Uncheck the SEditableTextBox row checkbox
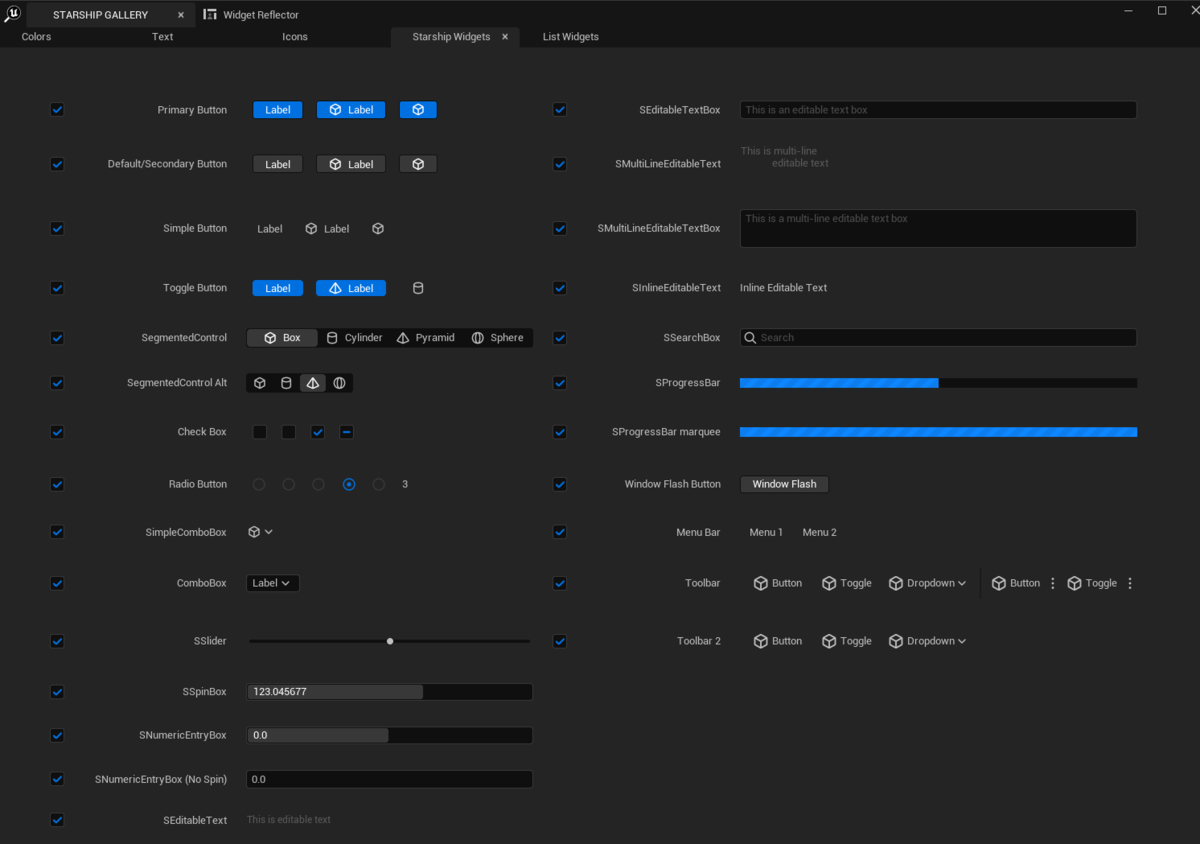Screen dimensions: 1200x844 click(560, 110)
